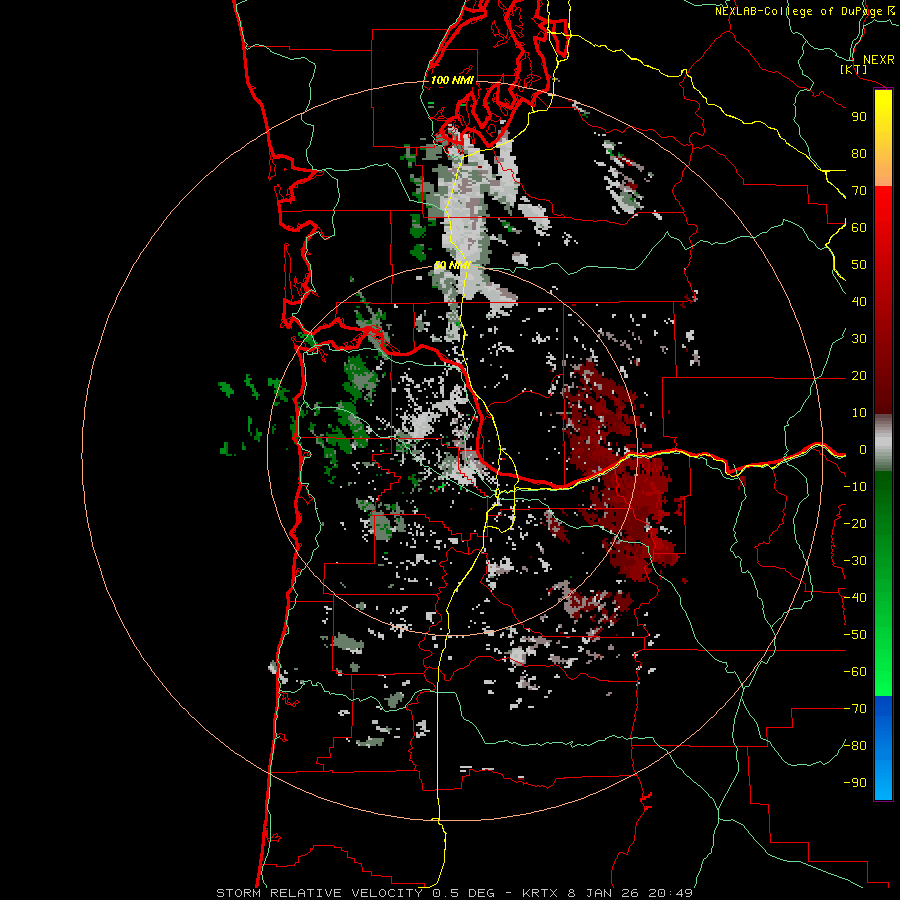Click the 40 value on the velocity scale

pyautogui.click(x=859, y=302)
